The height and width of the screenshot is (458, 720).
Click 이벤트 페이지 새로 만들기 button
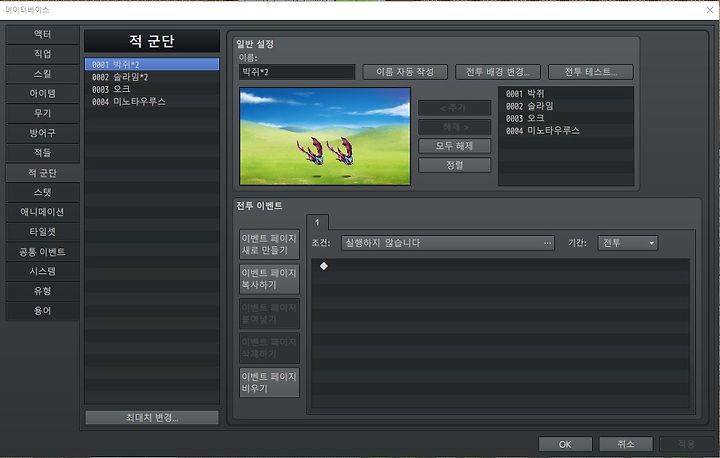point(269,244)
